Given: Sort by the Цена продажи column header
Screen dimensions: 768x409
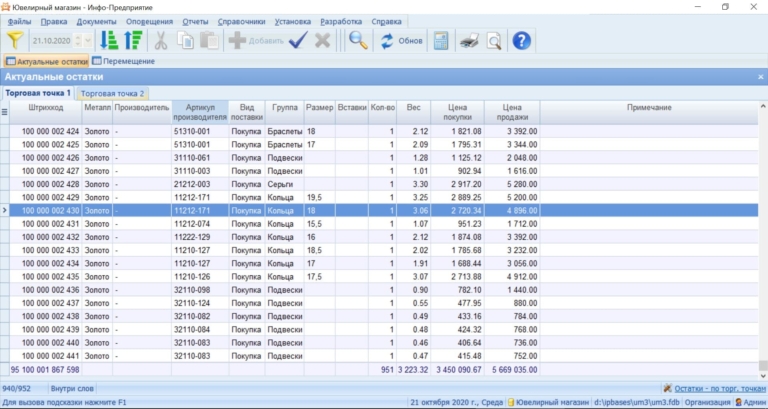Looking at the screenshot, I should click(514, 112).
